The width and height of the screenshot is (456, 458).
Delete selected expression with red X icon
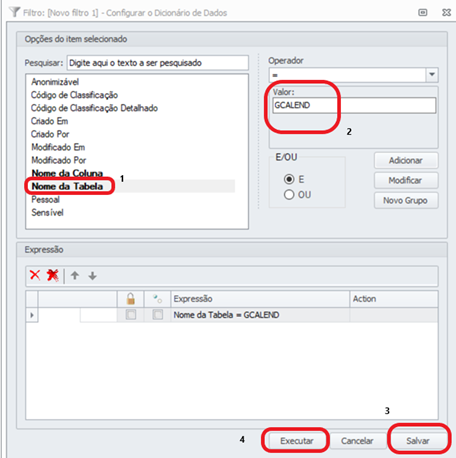coord(35,275)
